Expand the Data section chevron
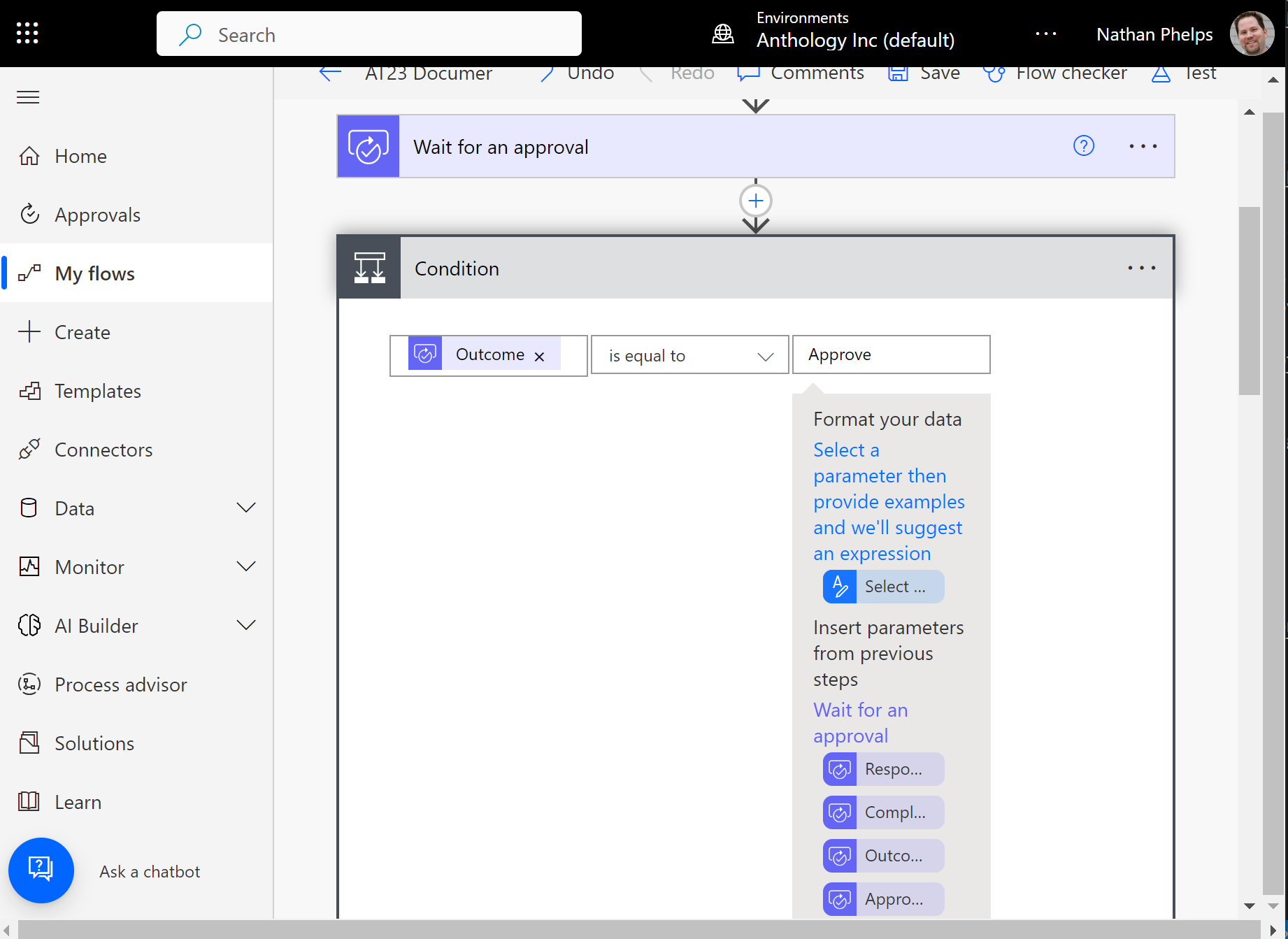Screen dimensions: 1288x939 pos(246,508)
